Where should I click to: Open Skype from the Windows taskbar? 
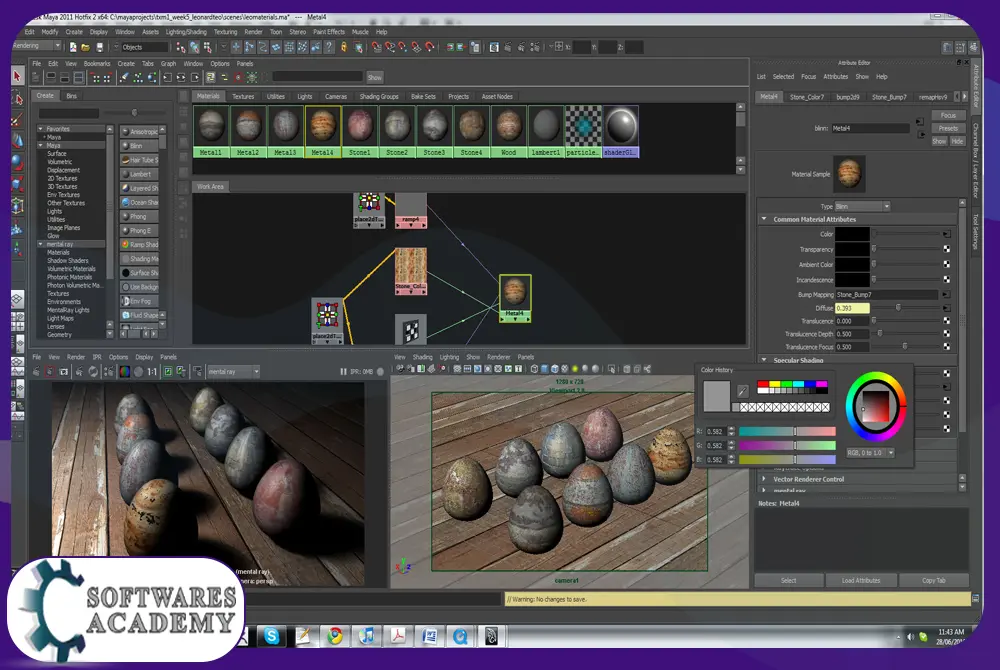click(272, 636)
